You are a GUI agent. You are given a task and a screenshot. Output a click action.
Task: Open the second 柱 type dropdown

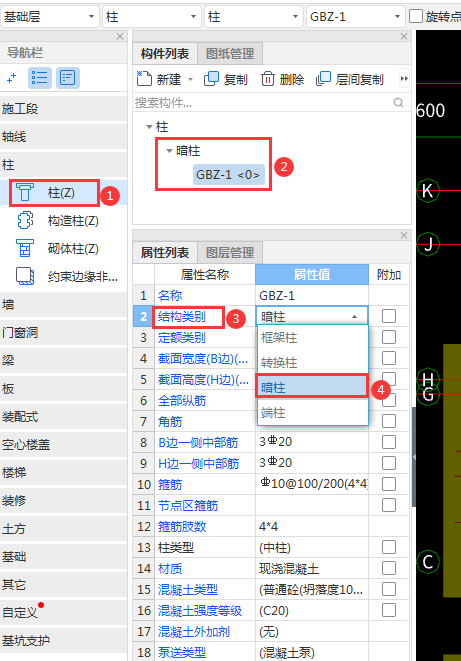point(253,16)
